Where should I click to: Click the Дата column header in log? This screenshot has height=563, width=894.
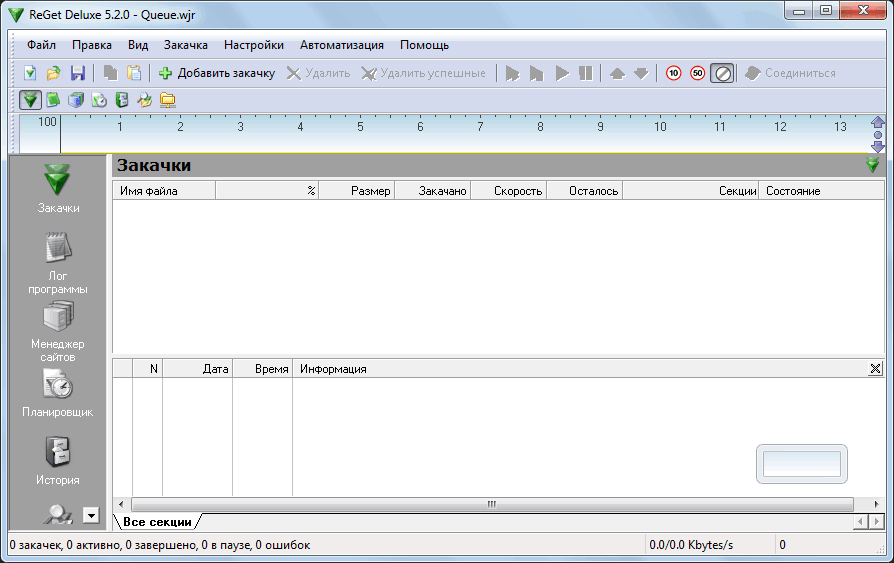coord(198,368)
